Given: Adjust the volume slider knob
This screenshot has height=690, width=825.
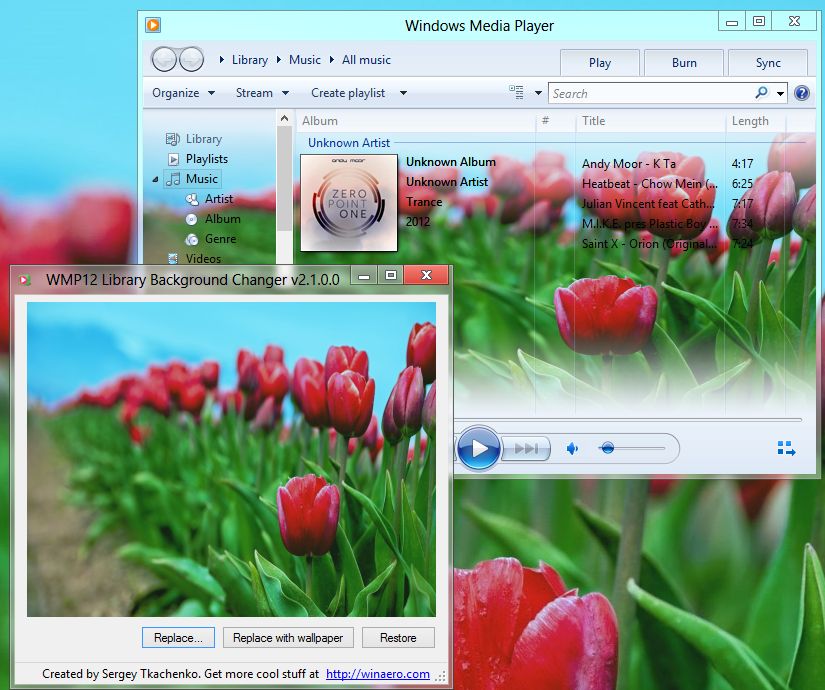Looking at the screenshot, I should (x=608, y=448).
